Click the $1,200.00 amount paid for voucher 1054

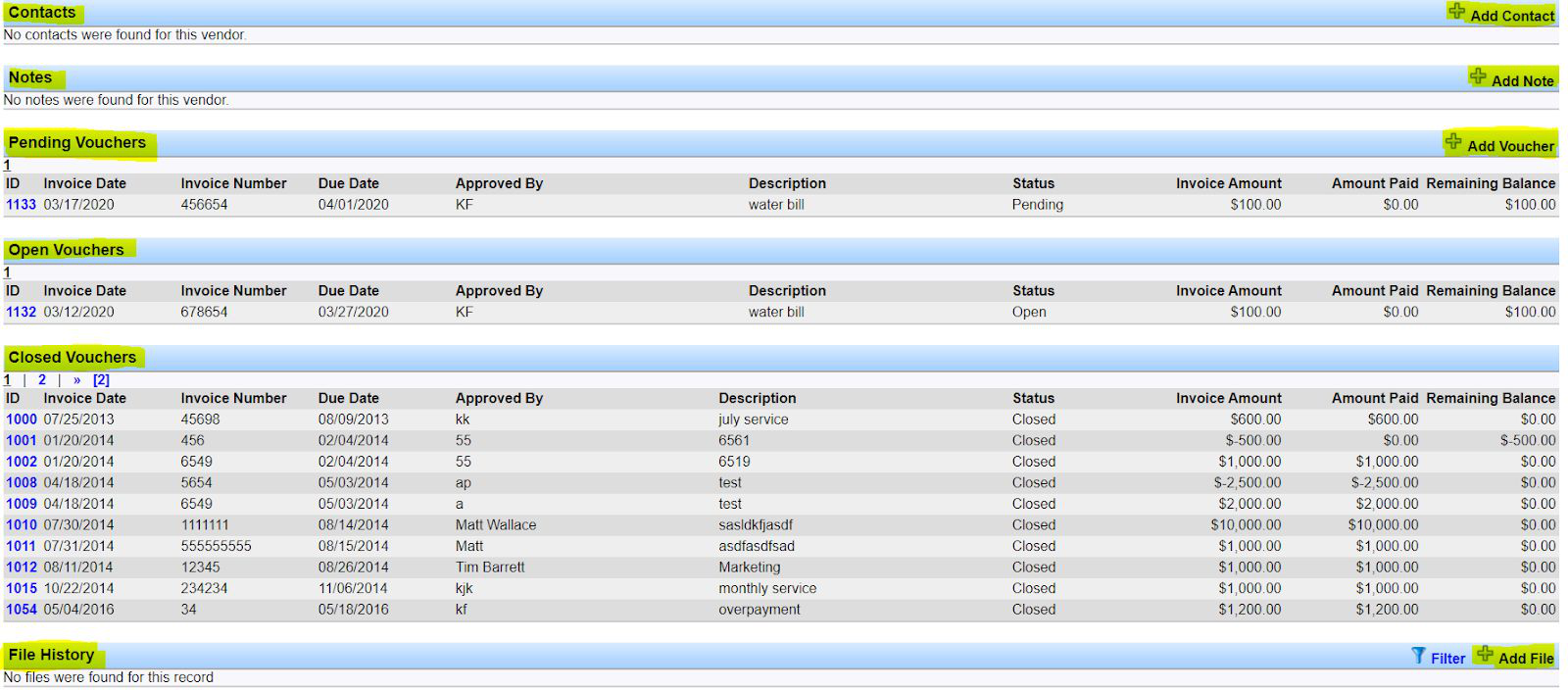coord(1387,610)
